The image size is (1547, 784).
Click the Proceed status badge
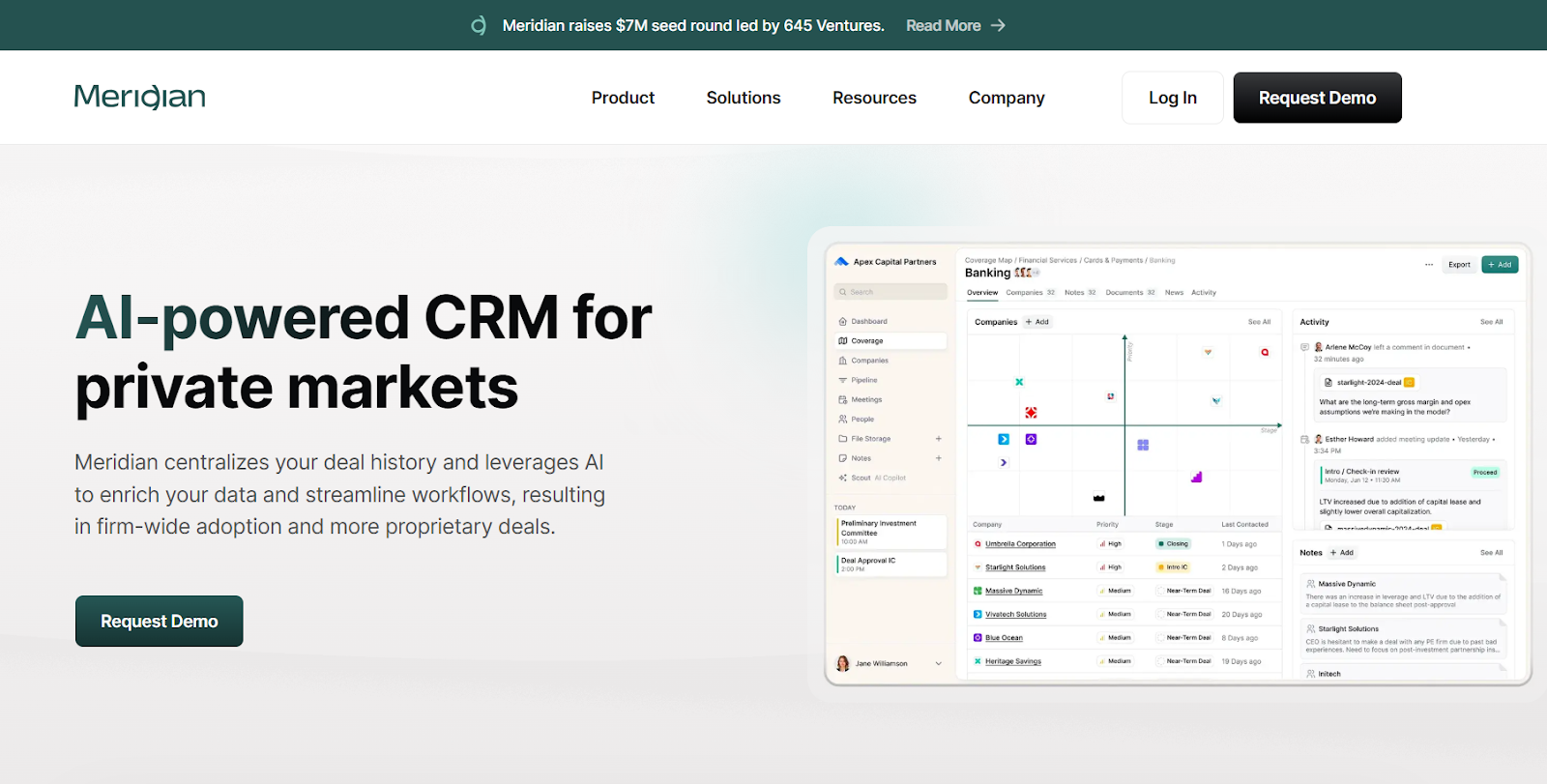pyautogui.click(x=1485, y=473)
